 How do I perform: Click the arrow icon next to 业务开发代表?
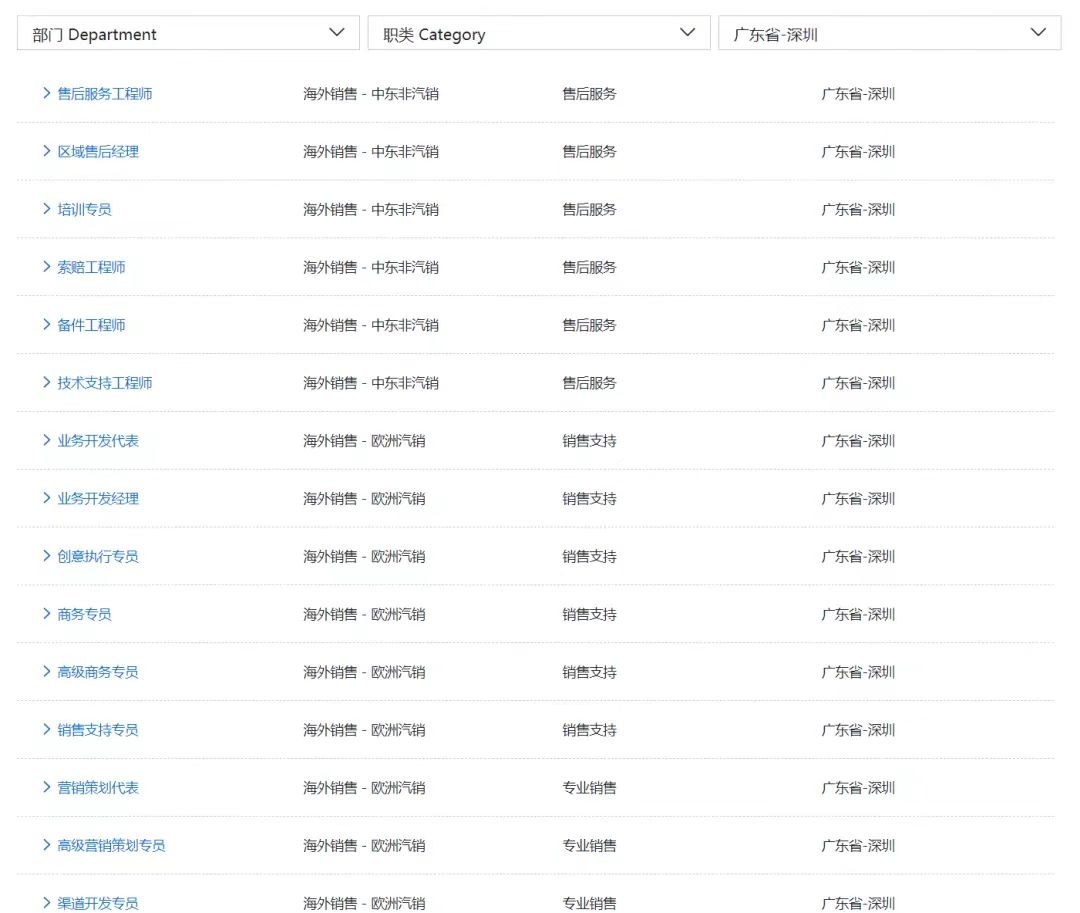tap(46, 441)
